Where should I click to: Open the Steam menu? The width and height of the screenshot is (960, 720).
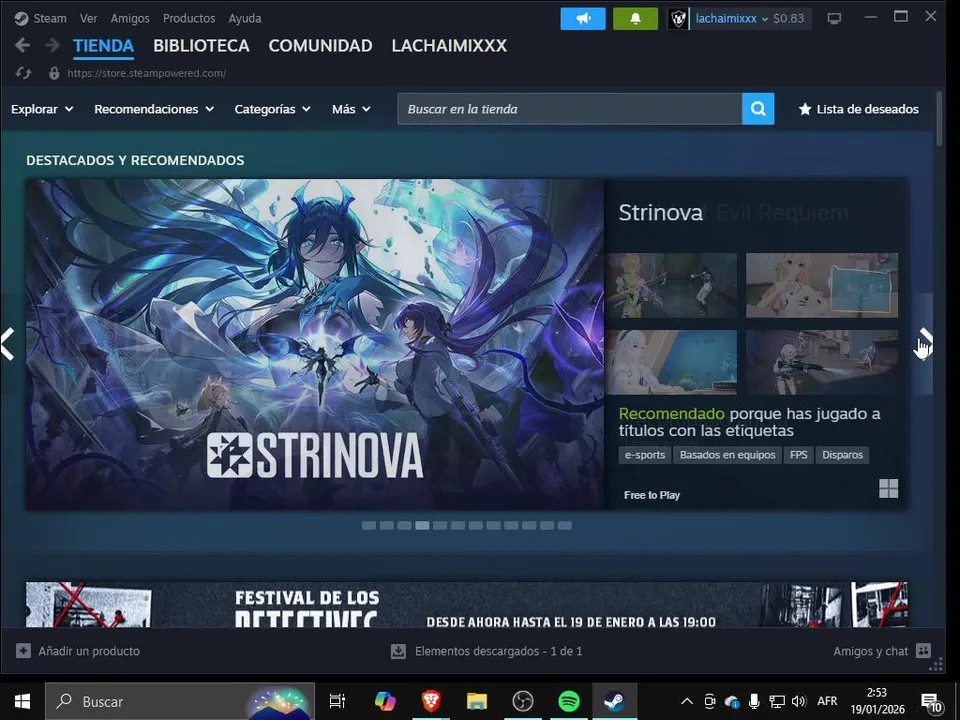pos(50,18)
